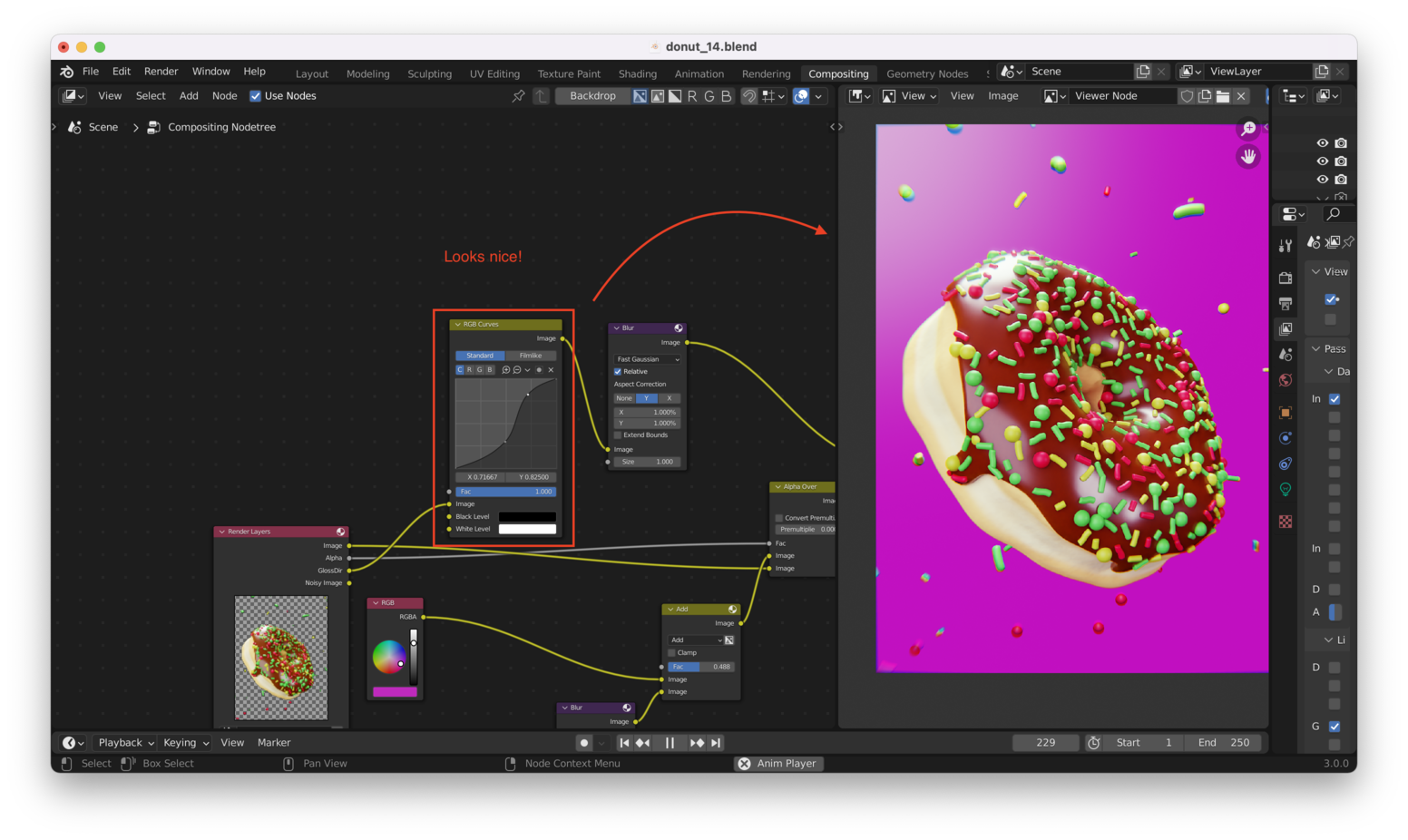Click the zoom magnifier icon in viewer
The height and width of the screenshot is (840, 1408).
click(1248, 129)
